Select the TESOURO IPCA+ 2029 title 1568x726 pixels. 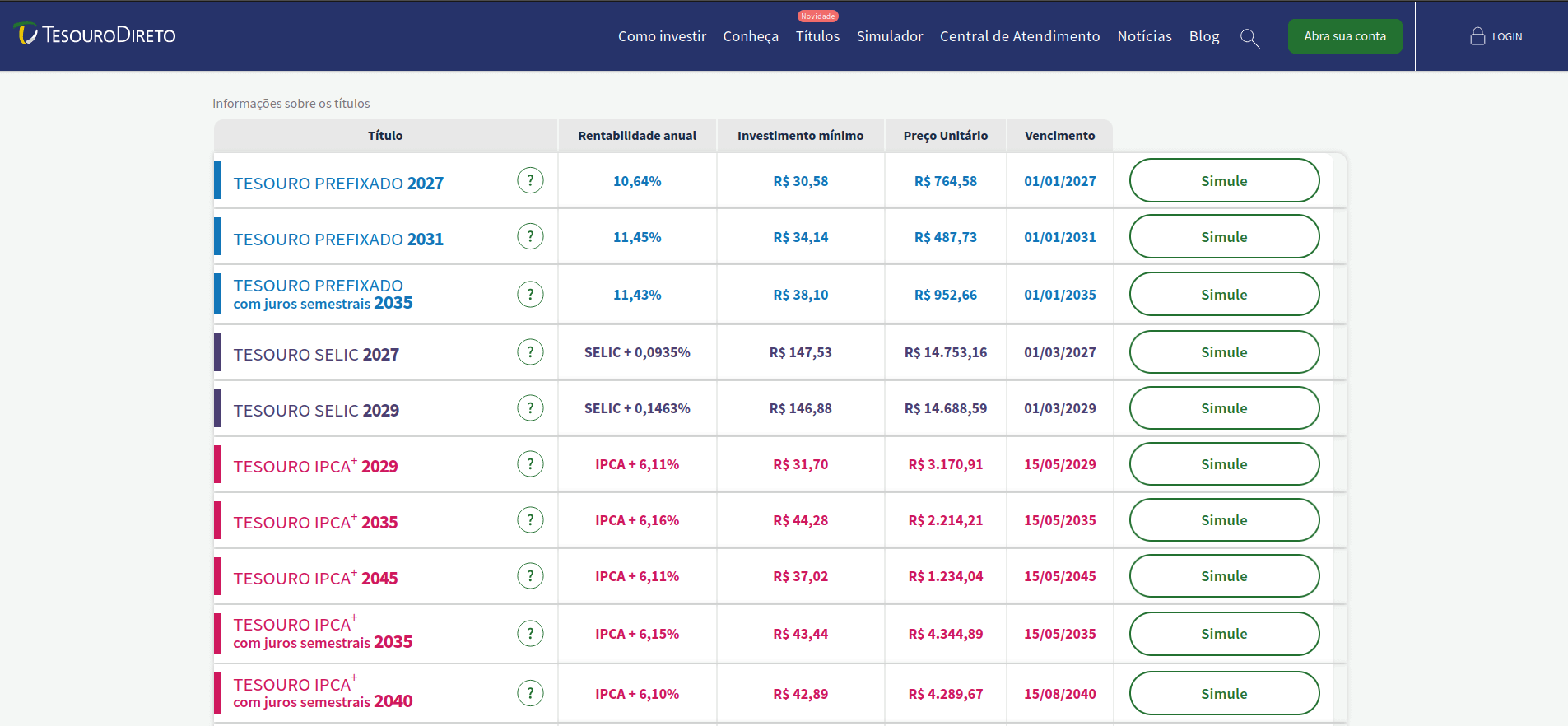tap(315, 465)
